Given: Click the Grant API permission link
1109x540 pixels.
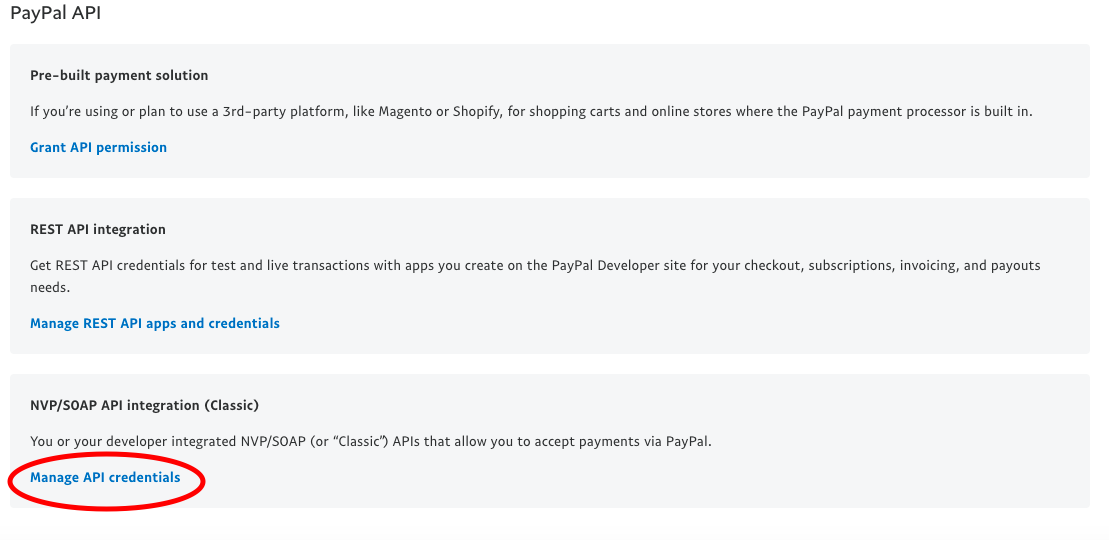Looking at the screenshot, I should coord(98,147).
